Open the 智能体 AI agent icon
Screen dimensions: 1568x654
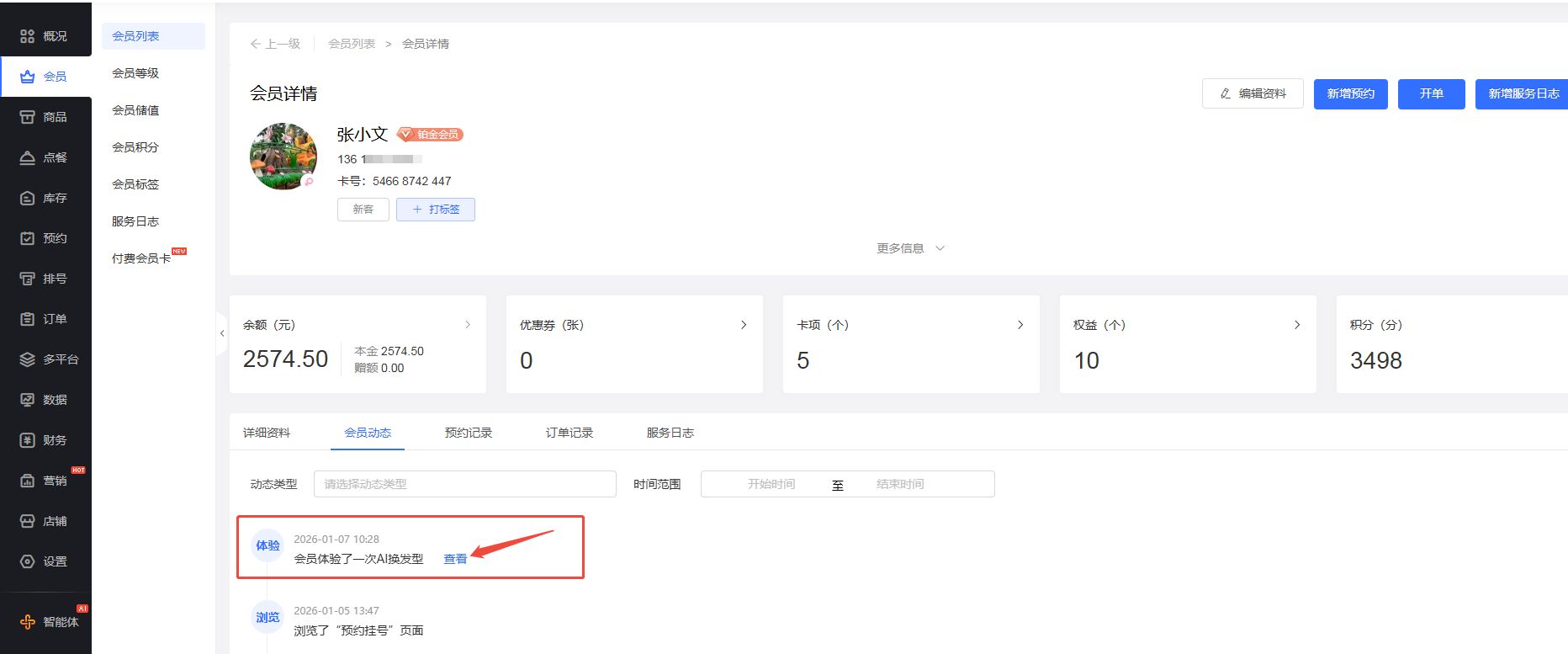[28, 622]
